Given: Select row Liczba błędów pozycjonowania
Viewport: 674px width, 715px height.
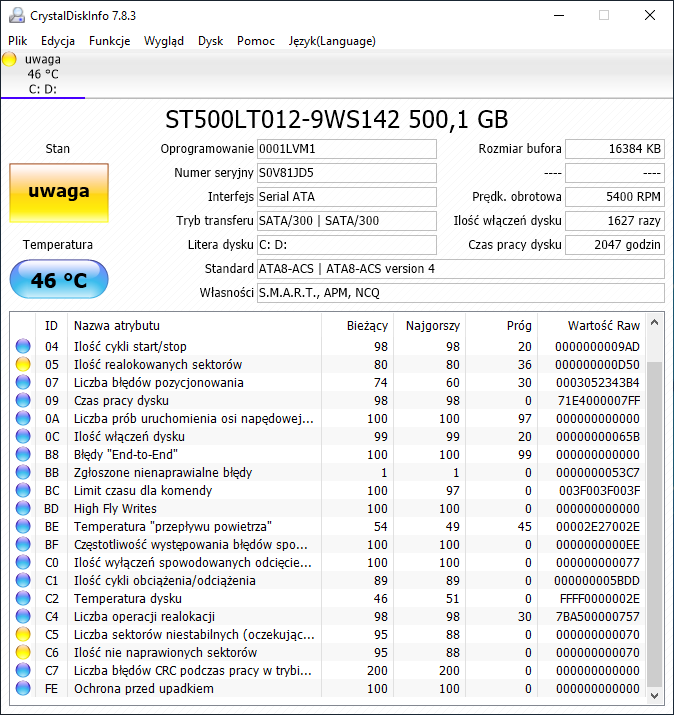Looking at the screenshot, I should [327, 383].
